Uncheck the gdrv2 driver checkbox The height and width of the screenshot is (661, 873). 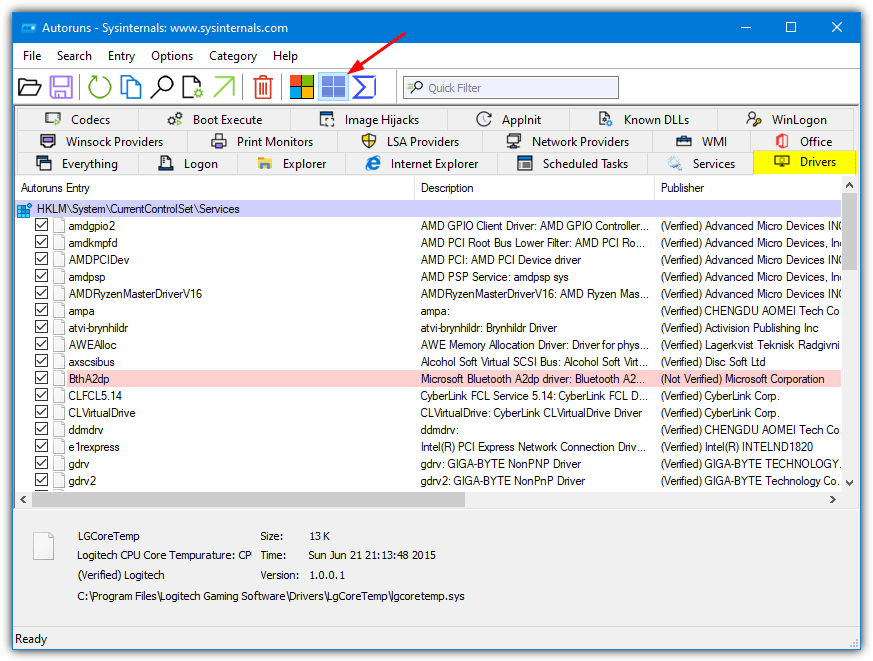(x=41, y=480)
